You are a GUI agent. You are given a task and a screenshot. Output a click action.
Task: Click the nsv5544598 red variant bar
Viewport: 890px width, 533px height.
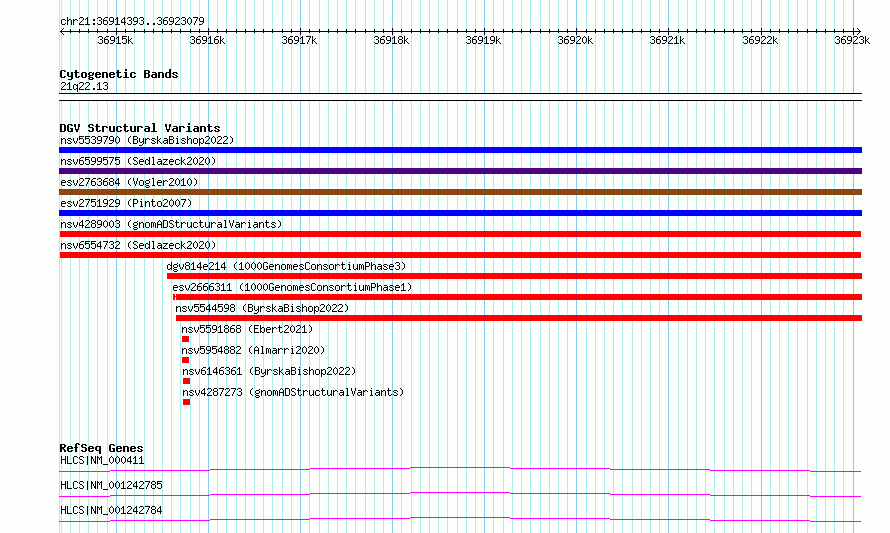click(x=519, y=318)
